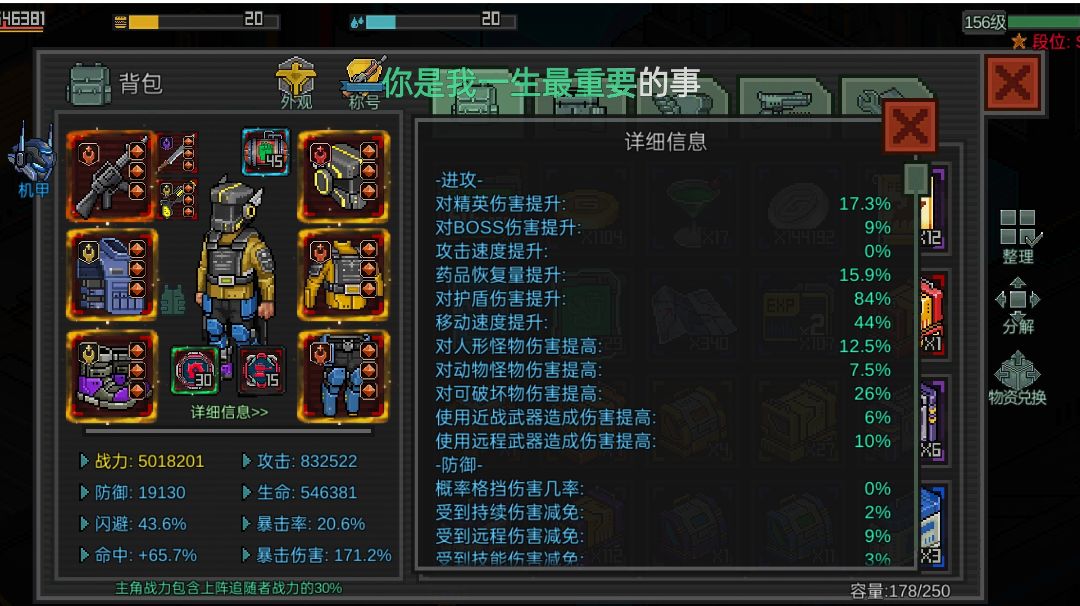Expand the 攻击 attack stat arrow
This screenshot has width=1080, height=606.
point(247,461)
